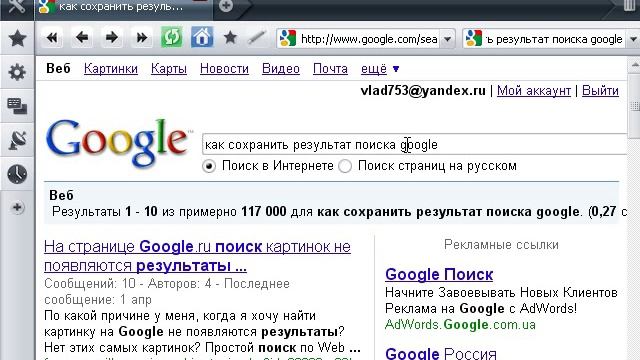The width and height of the screenshot is (640, 360).
Task: Click the Рекламные ссылки label
Action: click(x=501, y=245)
